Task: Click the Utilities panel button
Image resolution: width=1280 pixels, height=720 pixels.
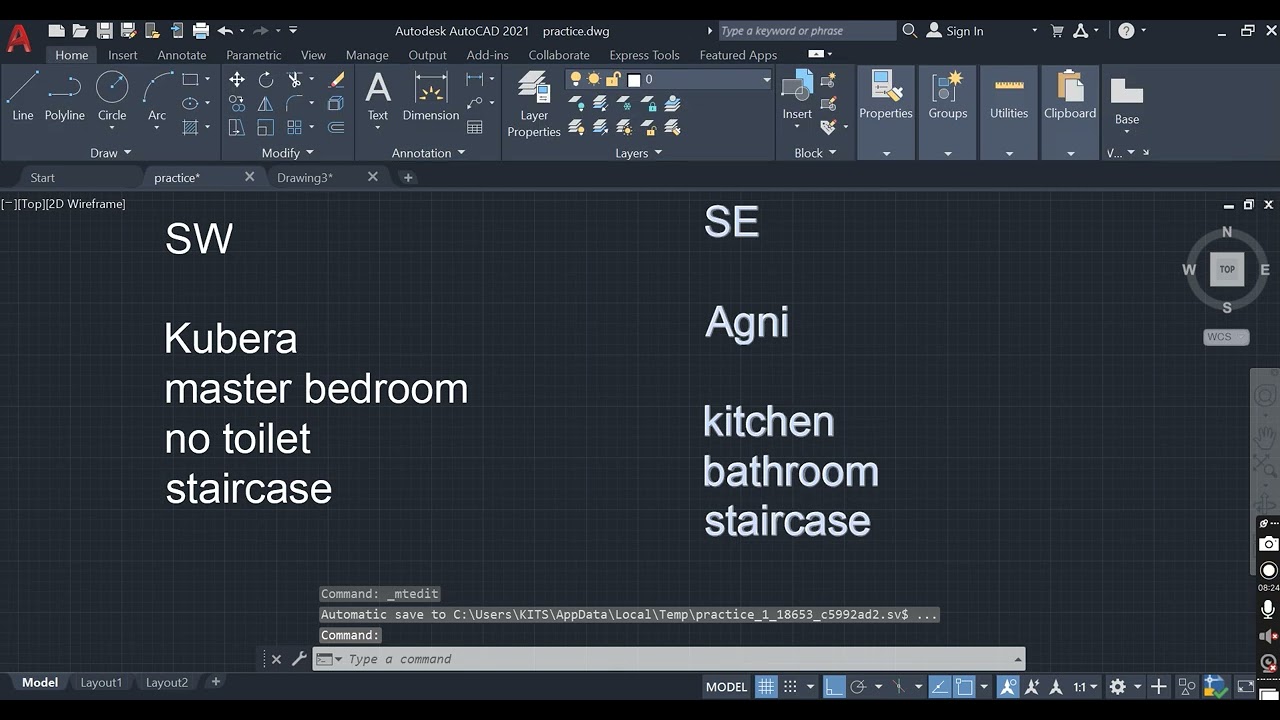Action: pyautogui.click(x=1009, y=96)
